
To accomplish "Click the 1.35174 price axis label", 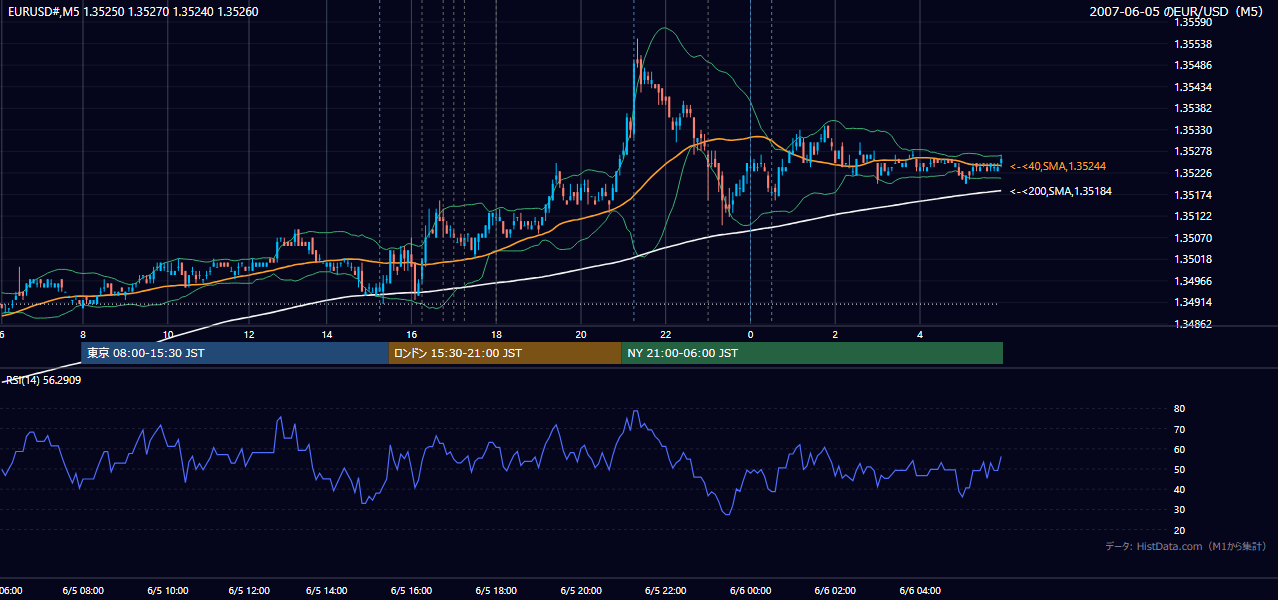I will click(1194, 195).
